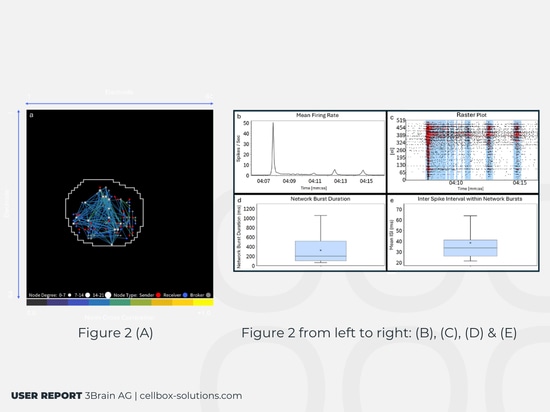550x412 pixels.
Task: Click the gray Broker node legend dot
Action: click(x=208, y=295)
